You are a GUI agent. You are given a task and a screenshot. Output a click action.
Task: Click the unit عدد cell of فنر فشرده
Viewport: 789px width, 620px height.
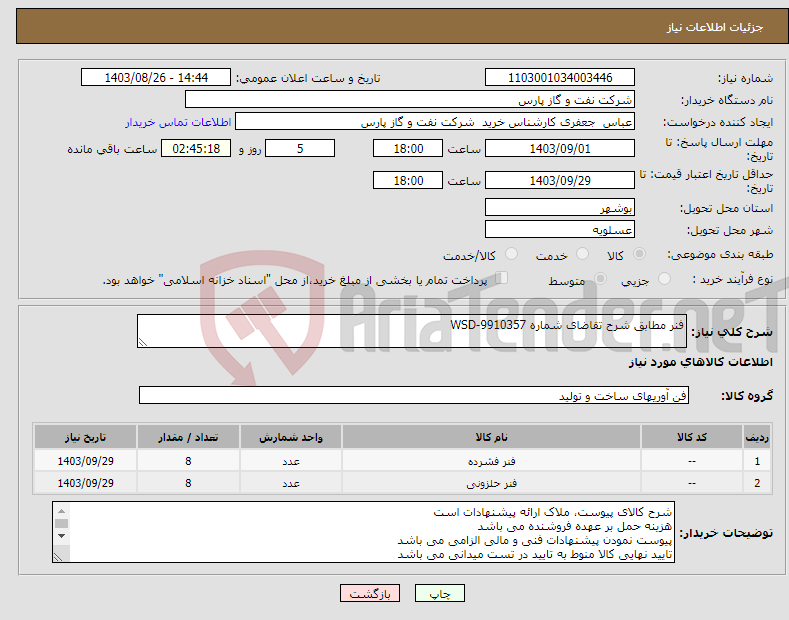click(x=291, y=461)
